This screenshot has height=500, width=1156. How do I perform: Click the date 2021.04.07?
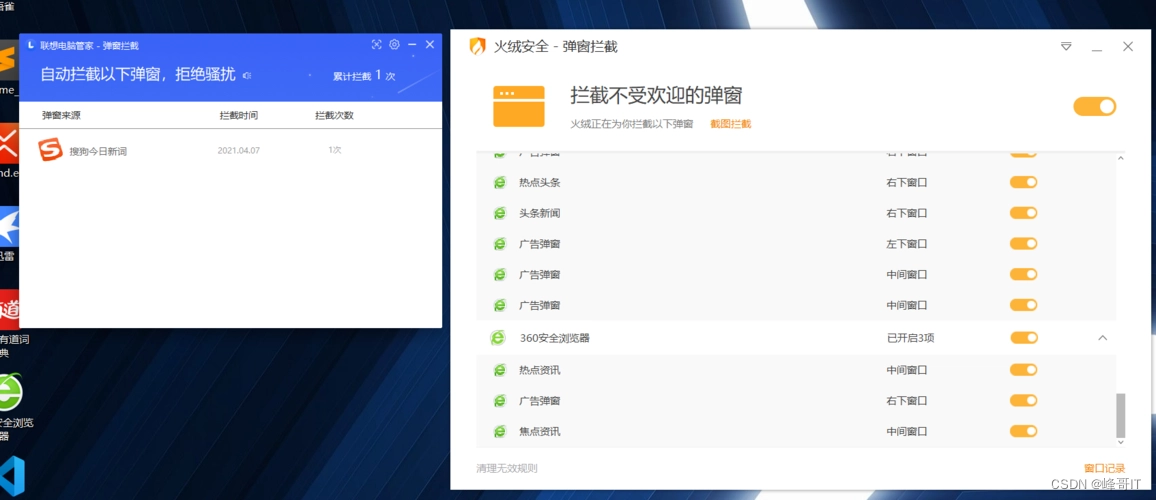(x=239, y=150)
